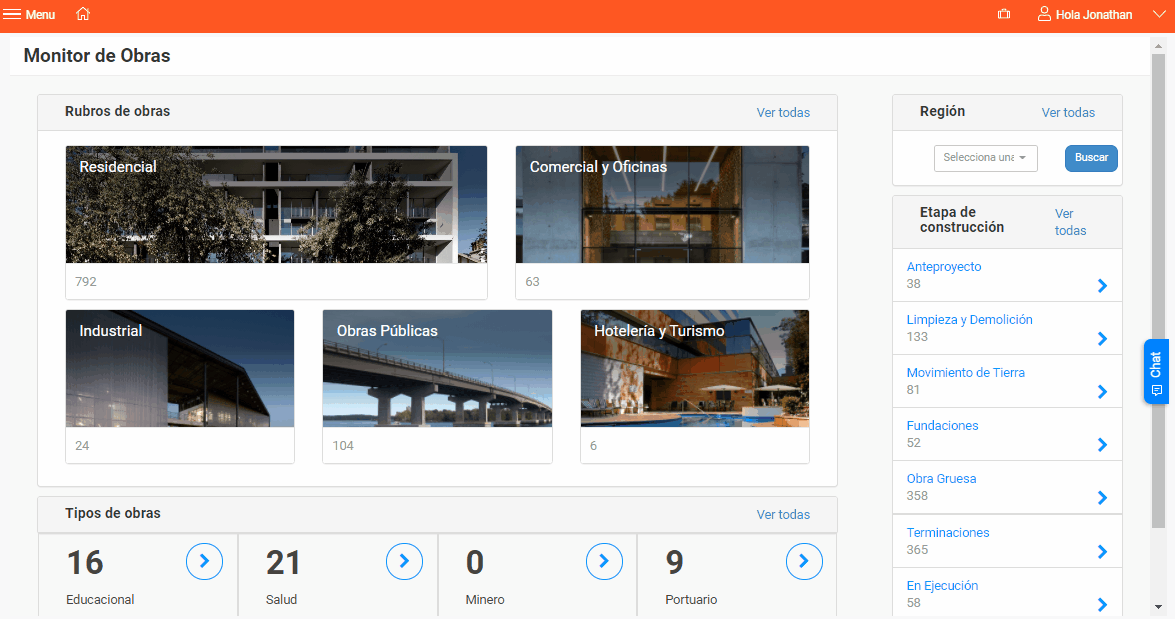The image size is (1175, 619).
Task: Open Ver todas link for Rubros de obras
Action: [x=783, y=112]
